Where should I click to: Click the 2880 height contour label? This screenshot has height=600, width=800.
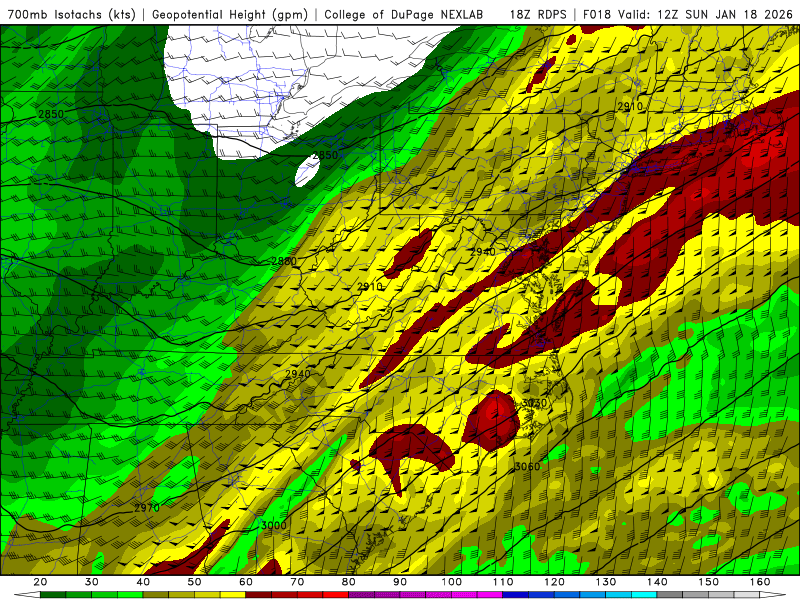click(x=284, y=261)
